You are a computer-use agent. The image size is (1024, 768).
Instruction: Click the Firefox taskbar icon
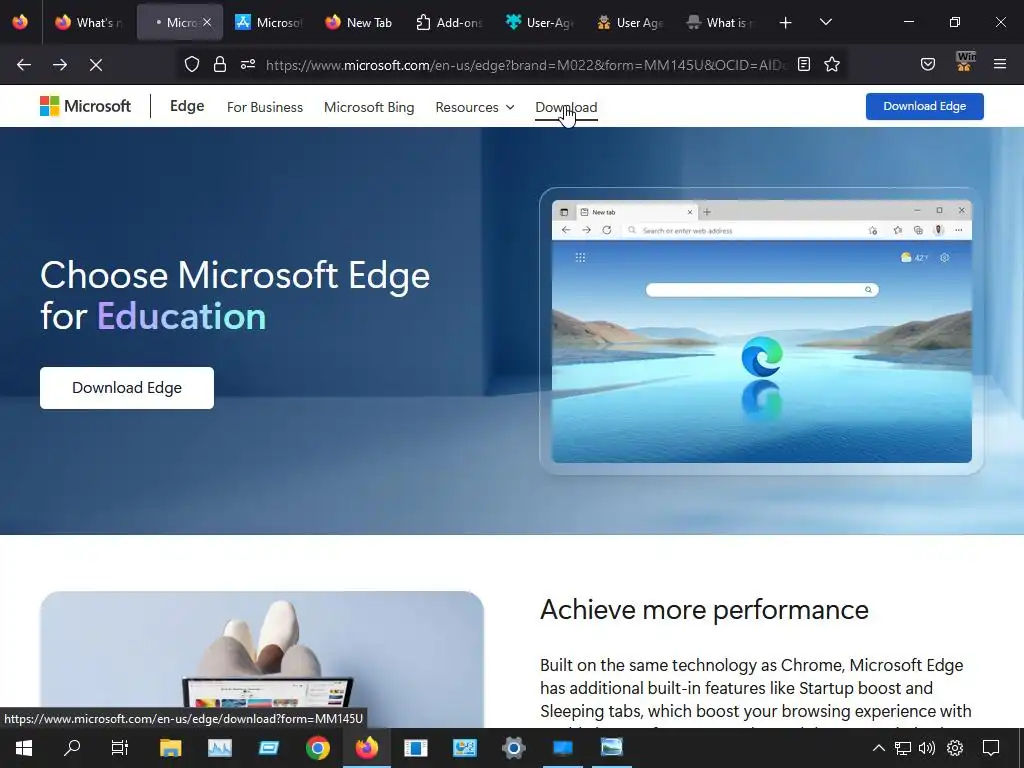tap(366, 748)
